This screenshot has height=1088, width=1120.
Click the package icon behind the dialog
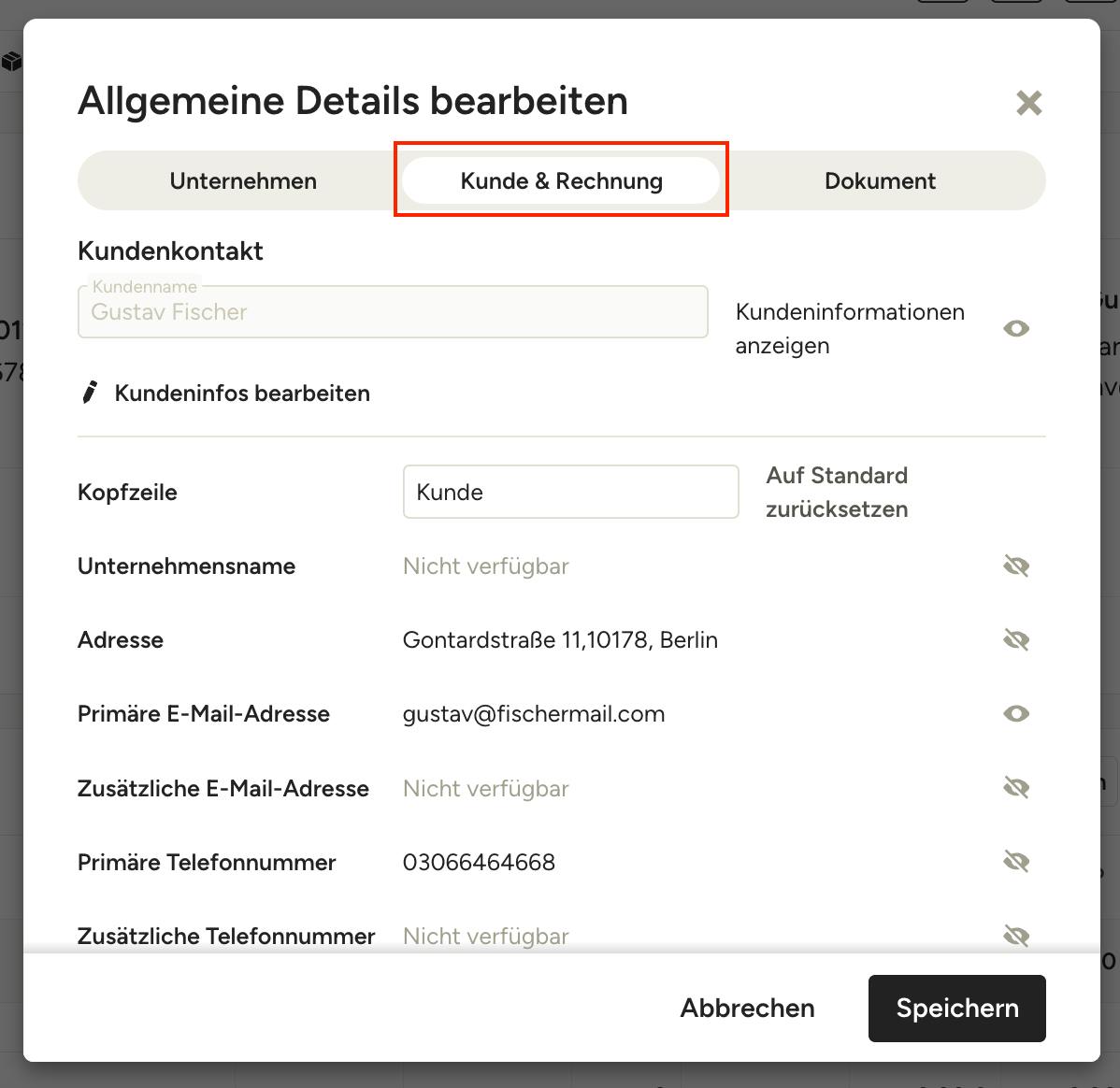(x=11, y=62)
